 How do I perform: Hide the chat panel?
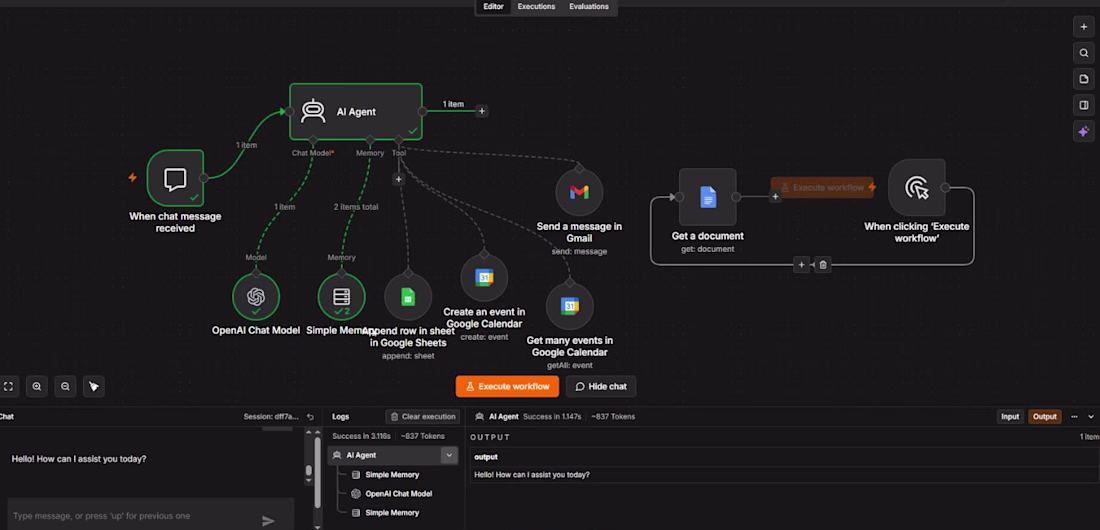(601, 387)
